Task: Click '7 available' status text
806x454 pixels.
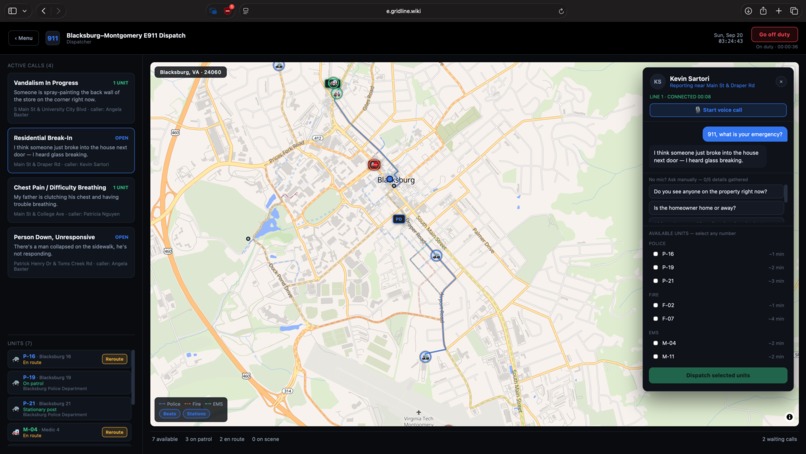Action: [x=164, y=439]
